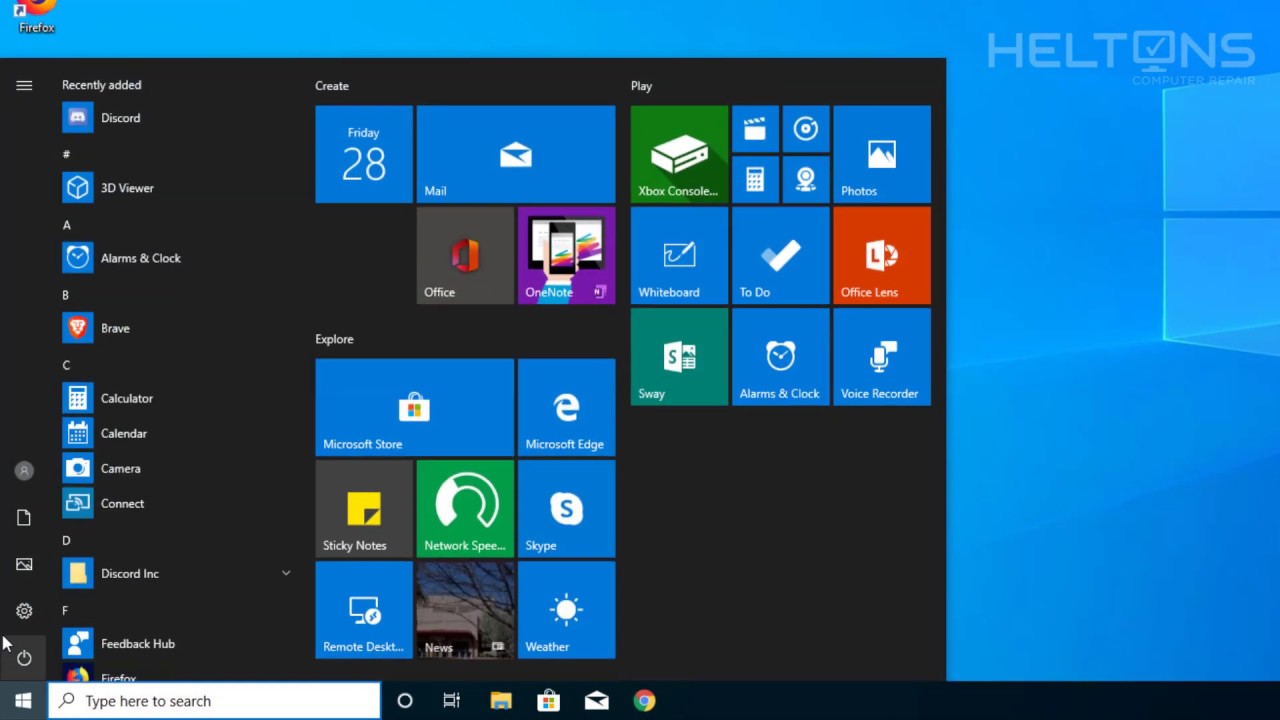Open the Friday 28 calendar tile

point(364,154)
